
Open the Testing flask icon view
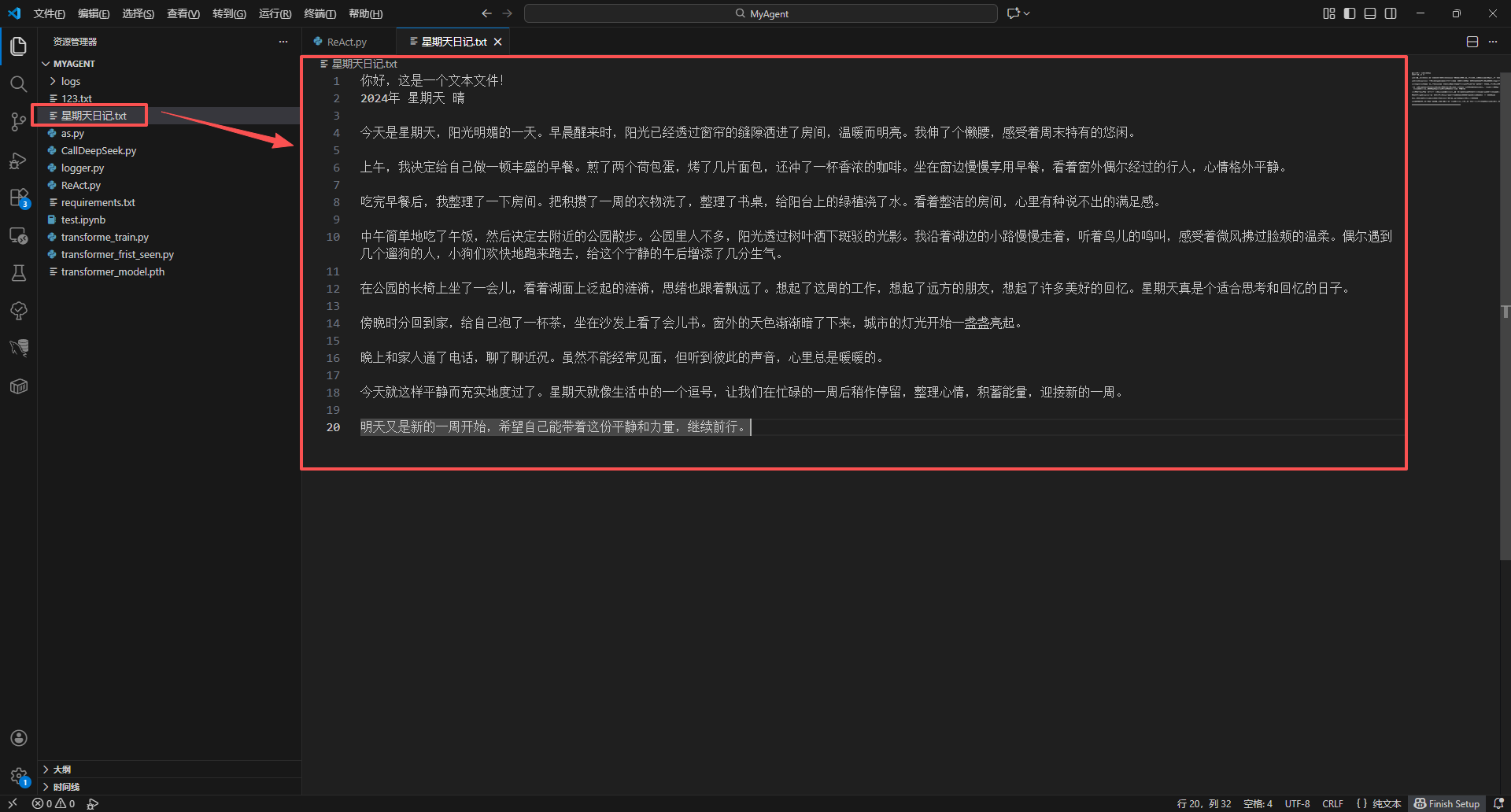[18, 272]
